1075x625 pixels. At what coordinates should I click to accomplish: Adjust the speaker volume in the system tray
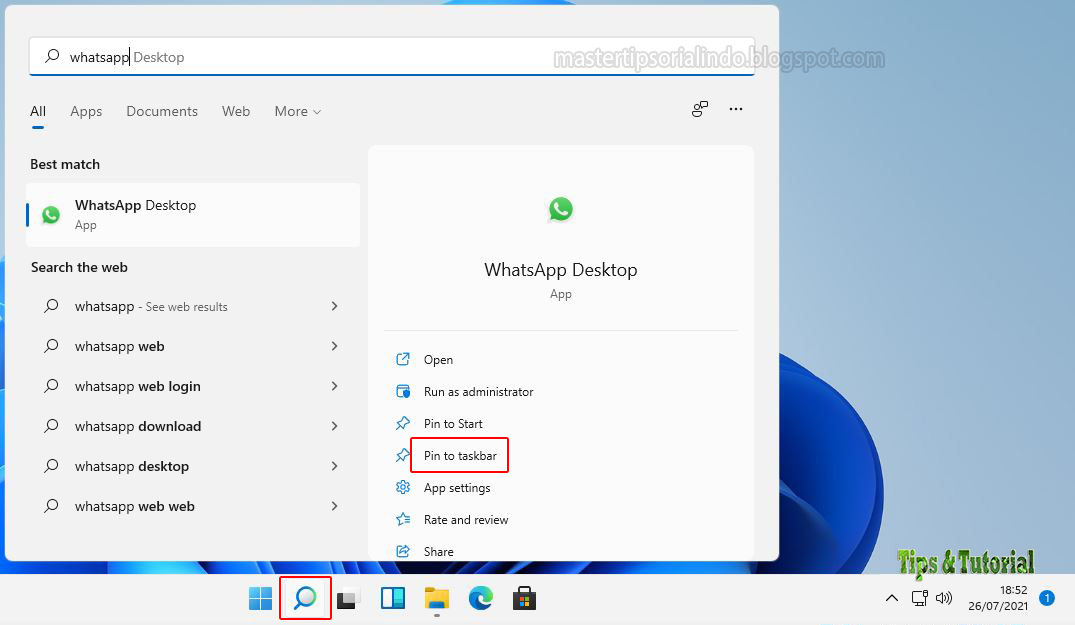(x=944, y=597)
